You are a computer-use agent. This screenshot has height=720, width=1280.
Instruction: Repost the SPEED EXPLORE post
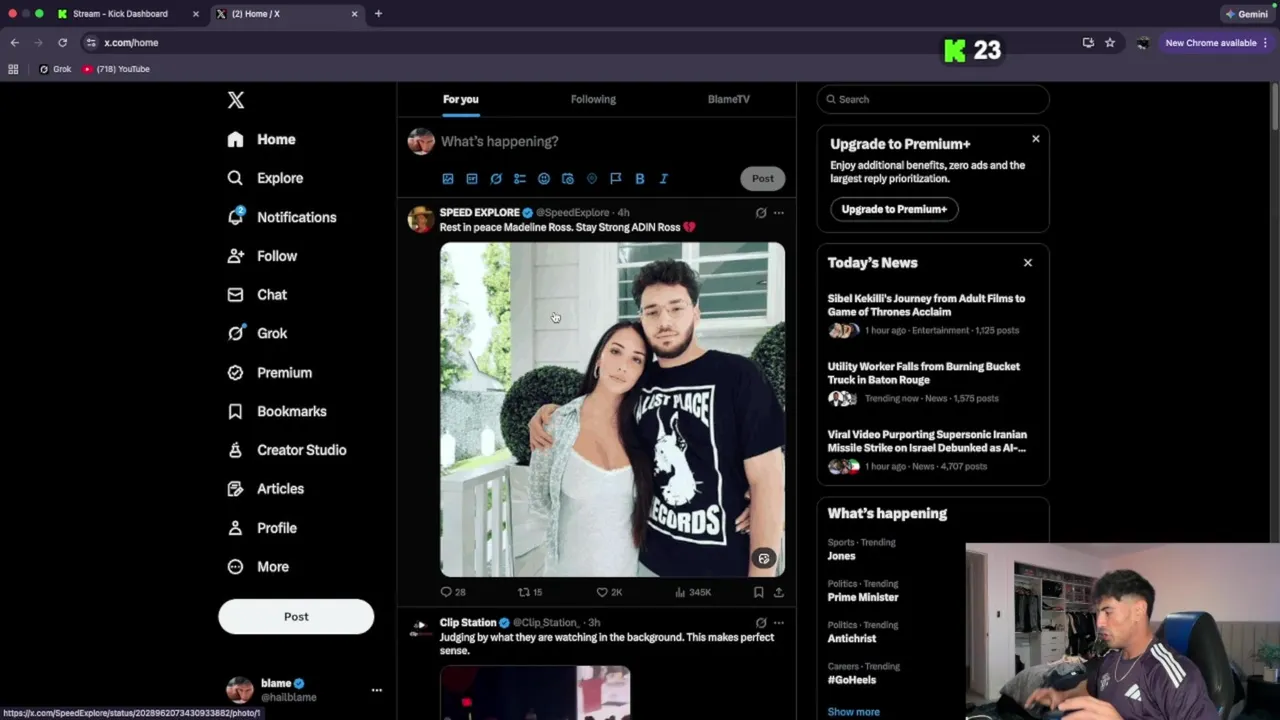click(530, 592)
